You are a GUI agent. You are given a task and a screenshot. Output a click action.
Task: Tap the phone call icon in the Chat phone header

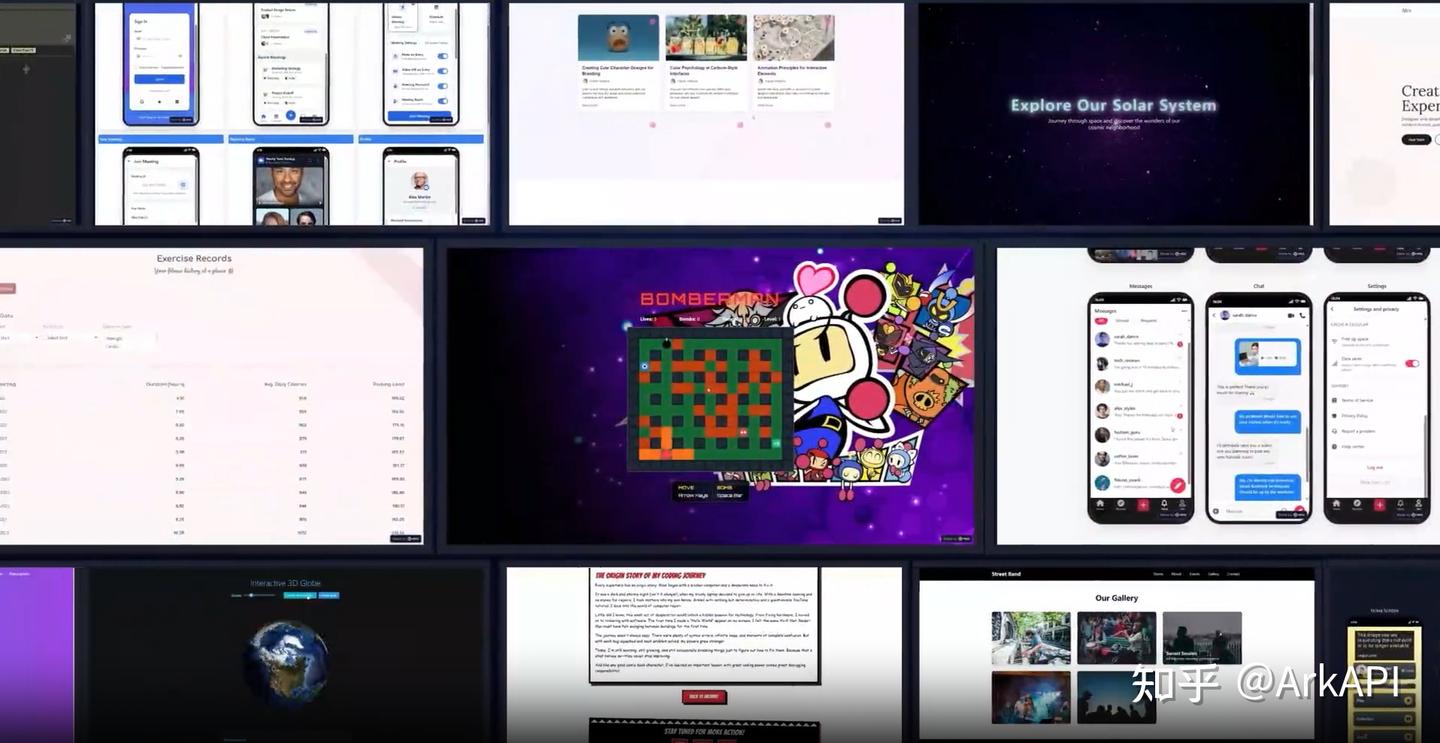pyautogui.click(x=1301, y=315)
